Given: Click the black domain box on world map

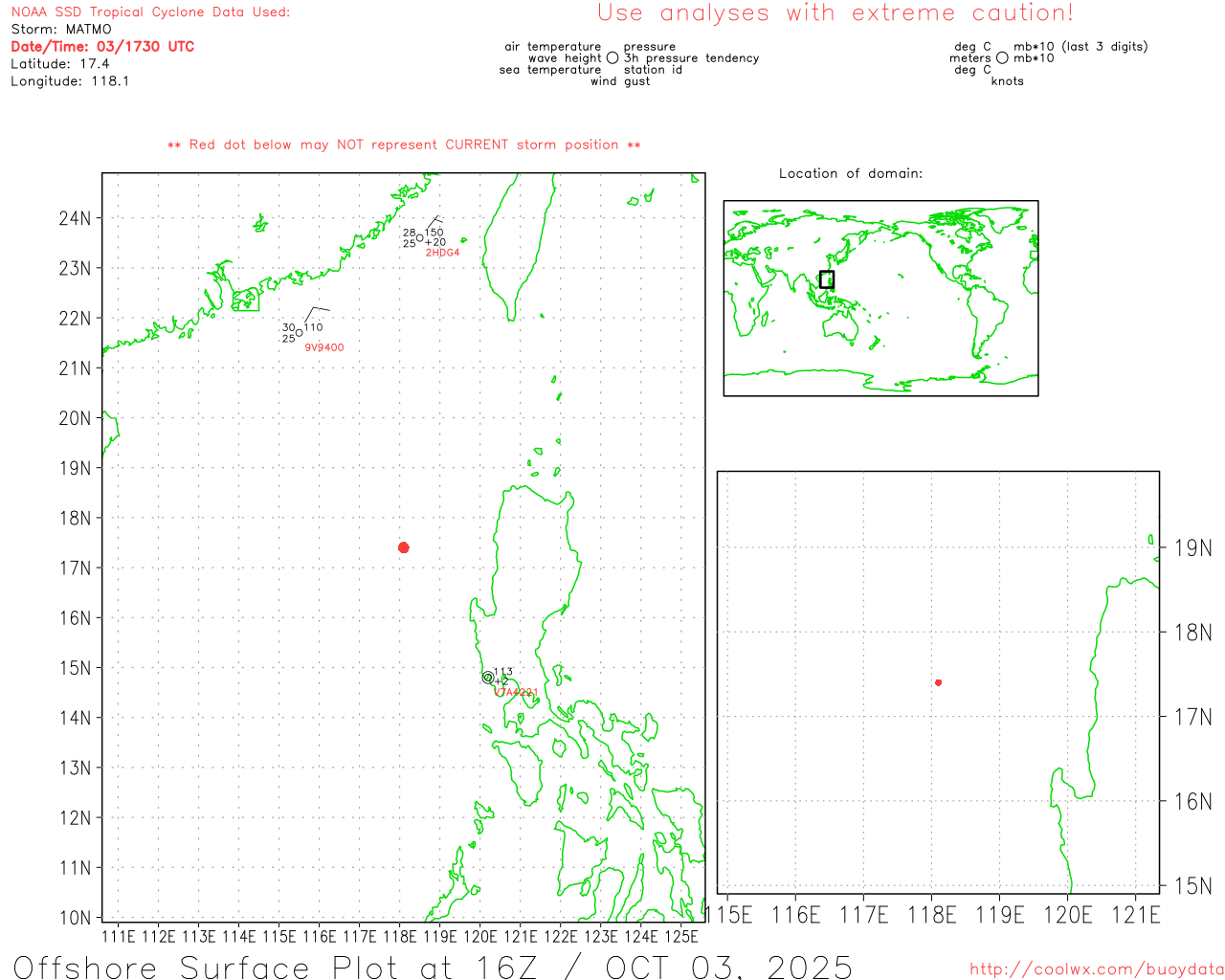Looking at the screenshot, I should click(827, 279).
